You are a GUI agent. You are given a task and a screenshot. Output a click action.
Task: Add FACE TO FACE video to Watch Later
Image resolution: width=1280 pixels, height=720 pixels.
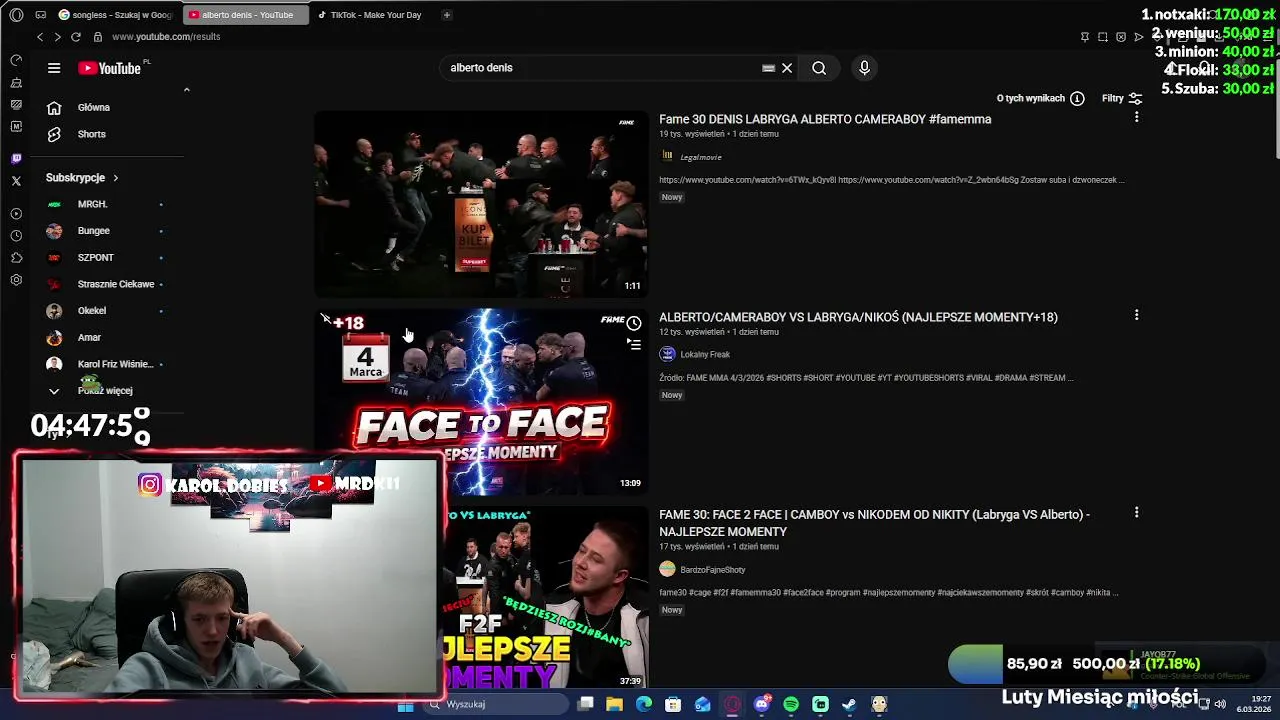634,323
